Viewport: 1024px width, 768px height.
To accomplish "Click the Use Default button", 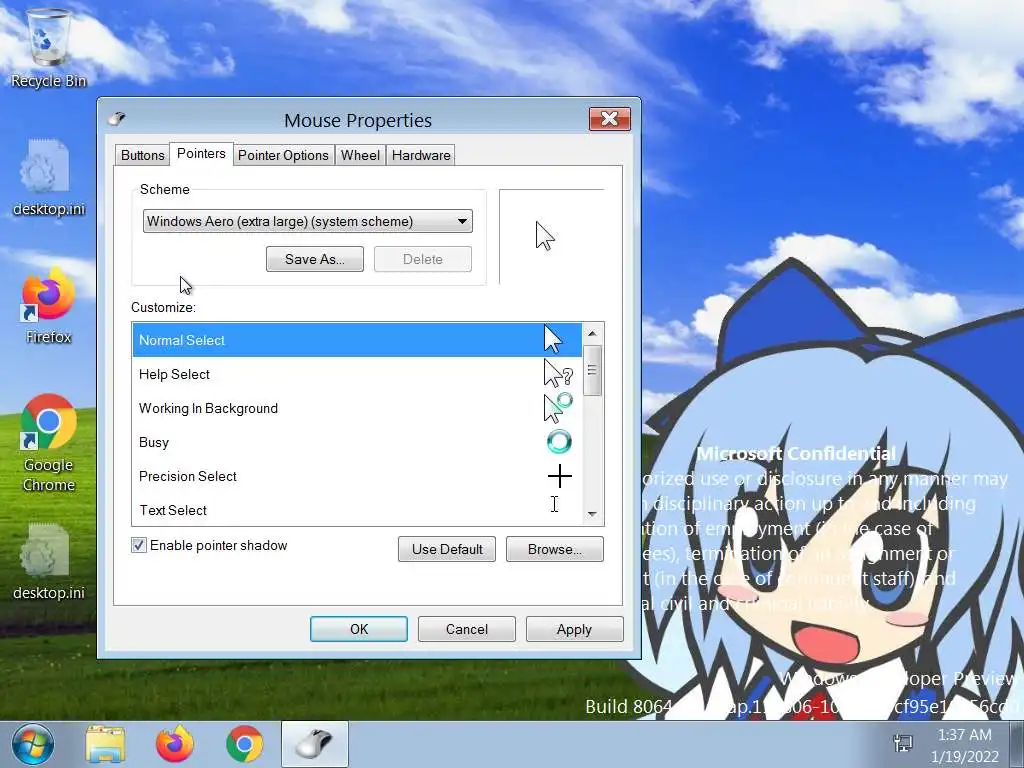I will click(x=447, y=549).
